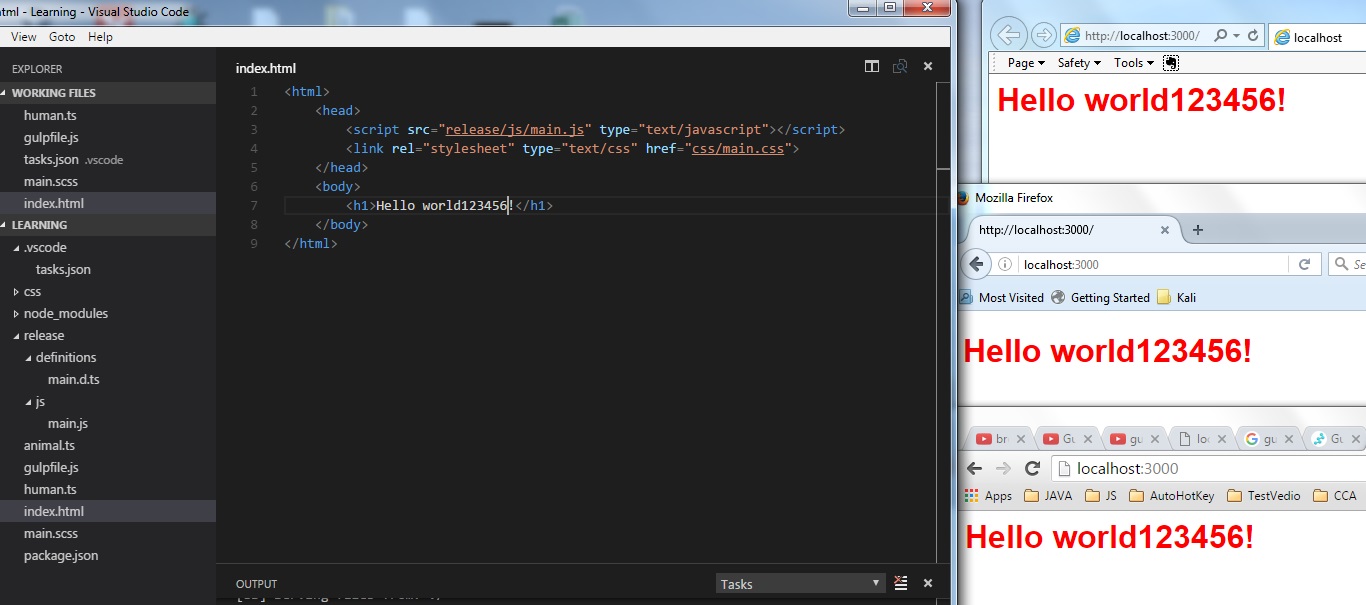Click the VS Code editor vertical scrollbar

943,320
